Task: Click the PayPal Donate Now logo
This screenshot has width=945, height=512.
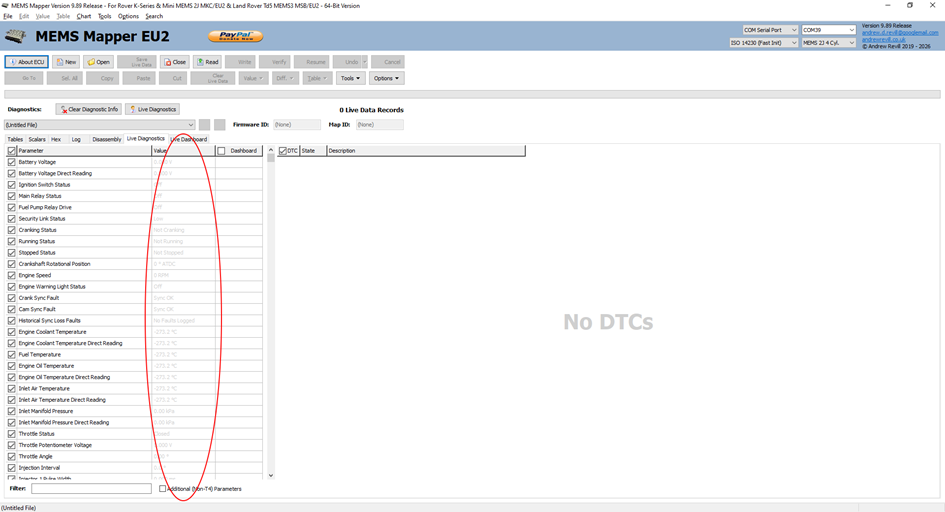Action: [x=235, y=37]
